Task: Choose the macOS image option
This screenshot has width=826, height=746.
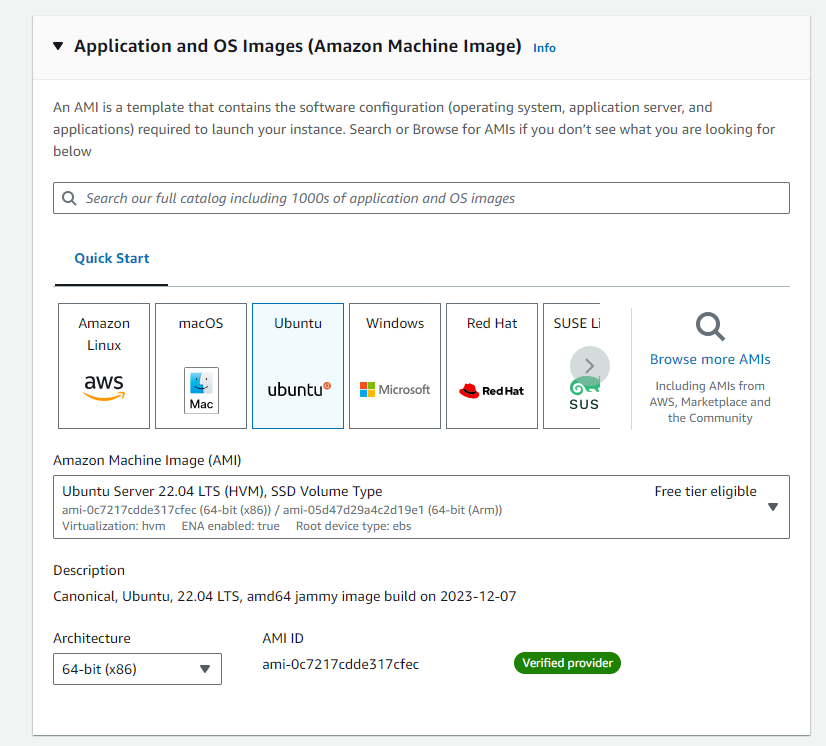Action: (200, 365)
